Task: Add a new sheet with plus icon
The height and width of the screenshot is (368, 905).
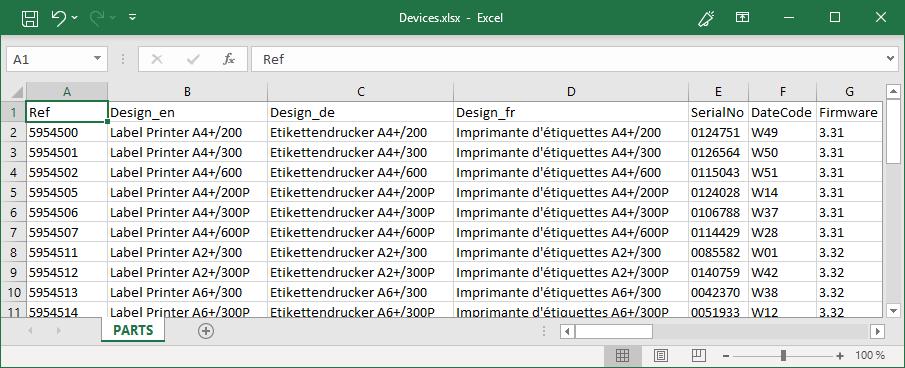Action: [205, 331]
